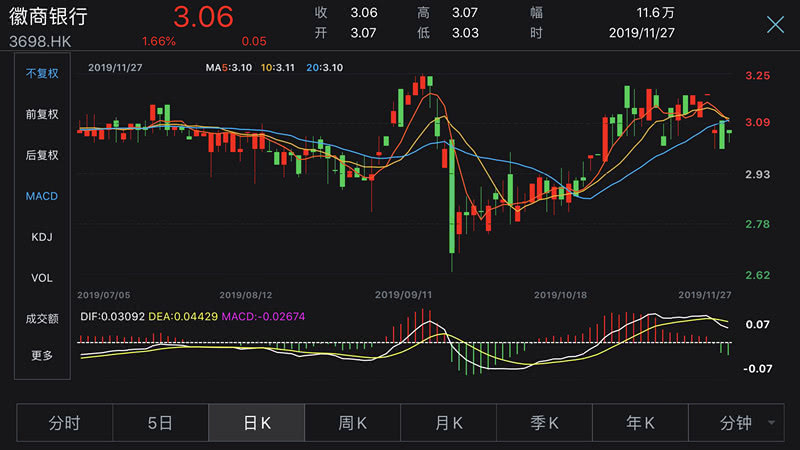Screen dimensions: 800x450
Task: Switch to the 周K weekly chart
Action: click(x=353, y=422)
